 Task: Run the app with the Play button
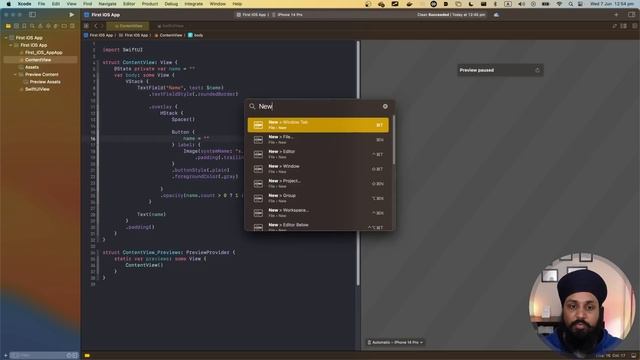[x=72, y=15]
